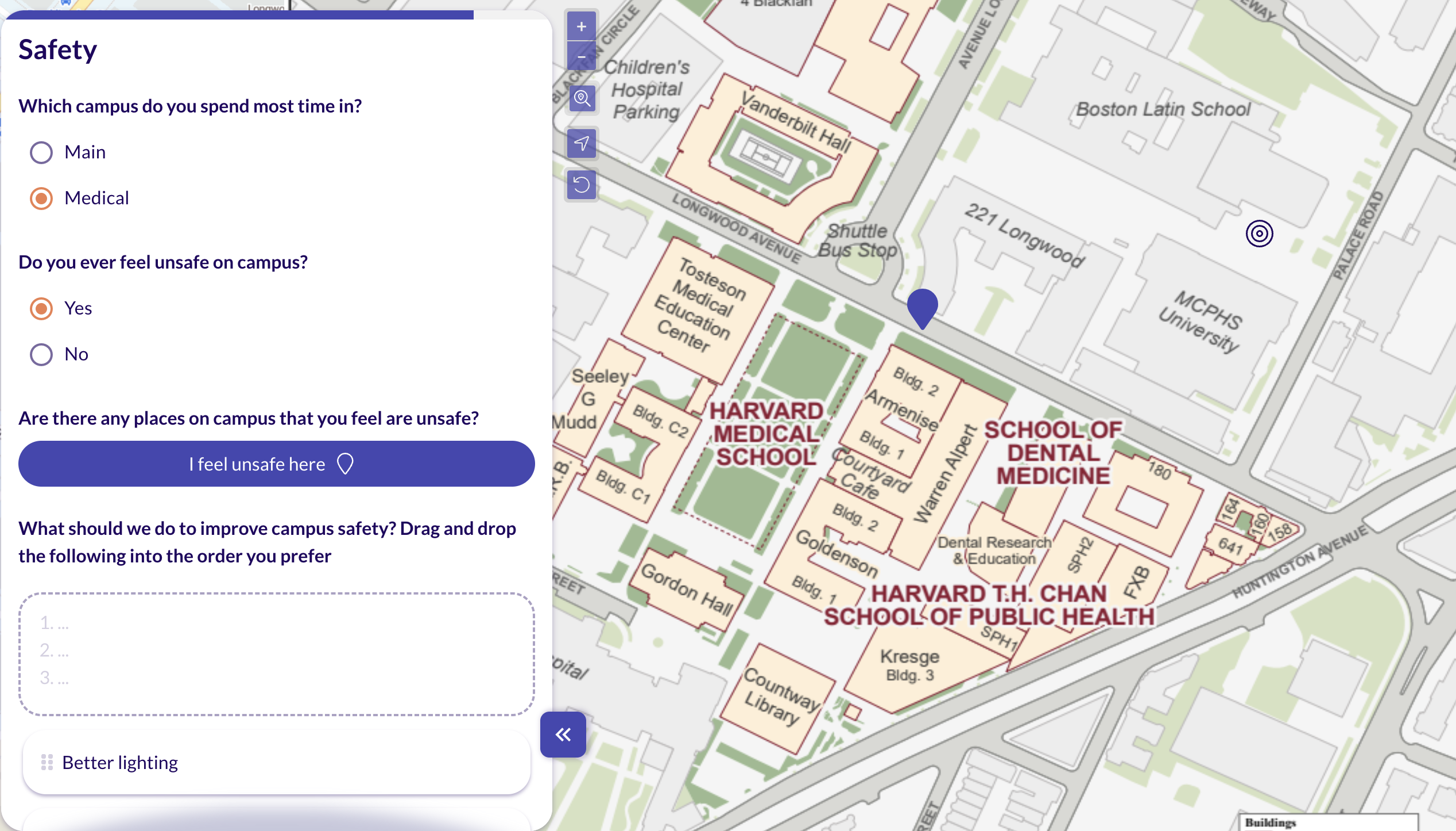Click the Palace Road street label
The height and width of the screenshot is (831, 1456).
[x=1358, y=236]
